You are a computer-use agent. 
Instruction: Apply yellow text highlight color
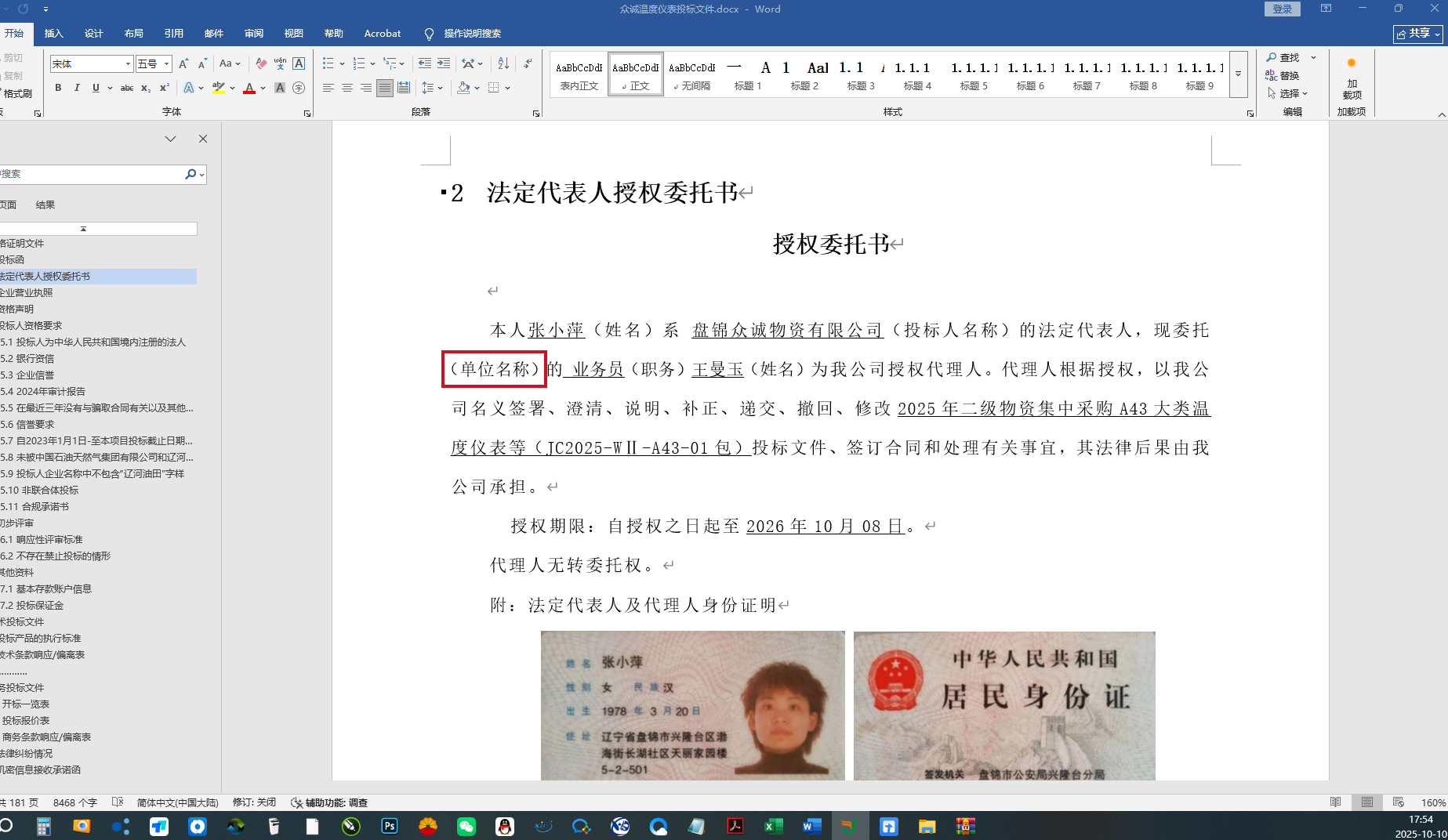pyautogui.click(x=219, y=88)
